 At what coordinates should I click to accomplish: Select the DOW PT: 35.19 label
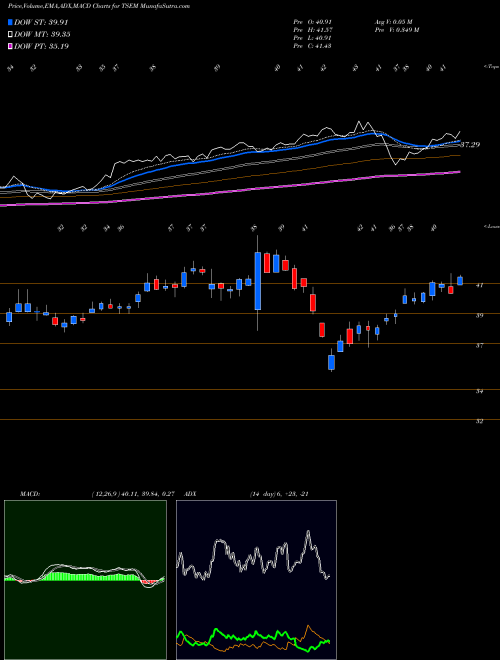(41, 46)
